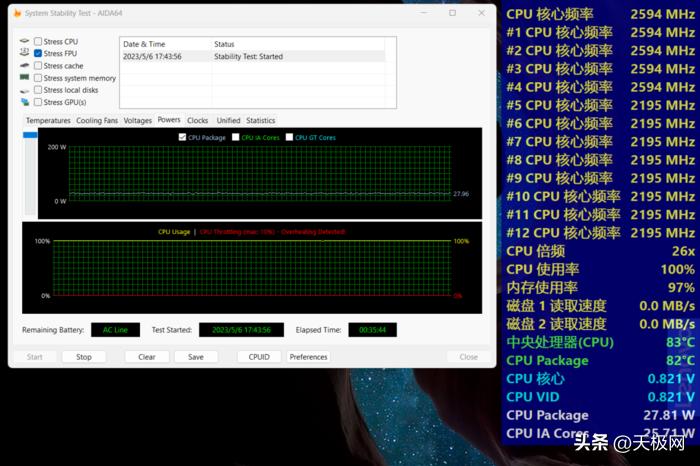Click the CPU chip icon beside Stress CPU
This screenshot has width=700, height=466.
(x=25, y=41)
